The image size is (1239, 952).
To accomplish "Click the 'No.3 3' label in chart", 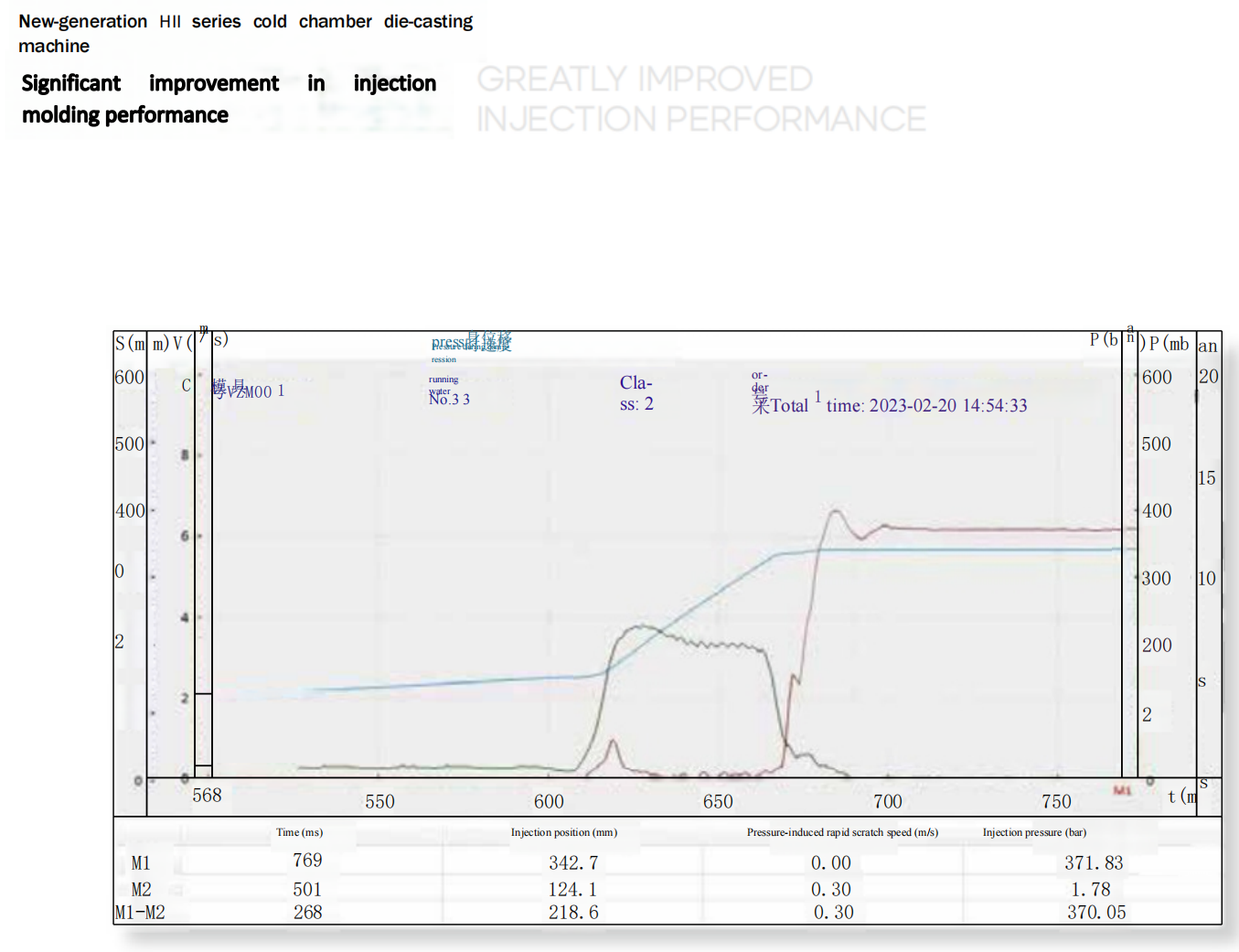I will pyautogui.click(x=449, y=399).
